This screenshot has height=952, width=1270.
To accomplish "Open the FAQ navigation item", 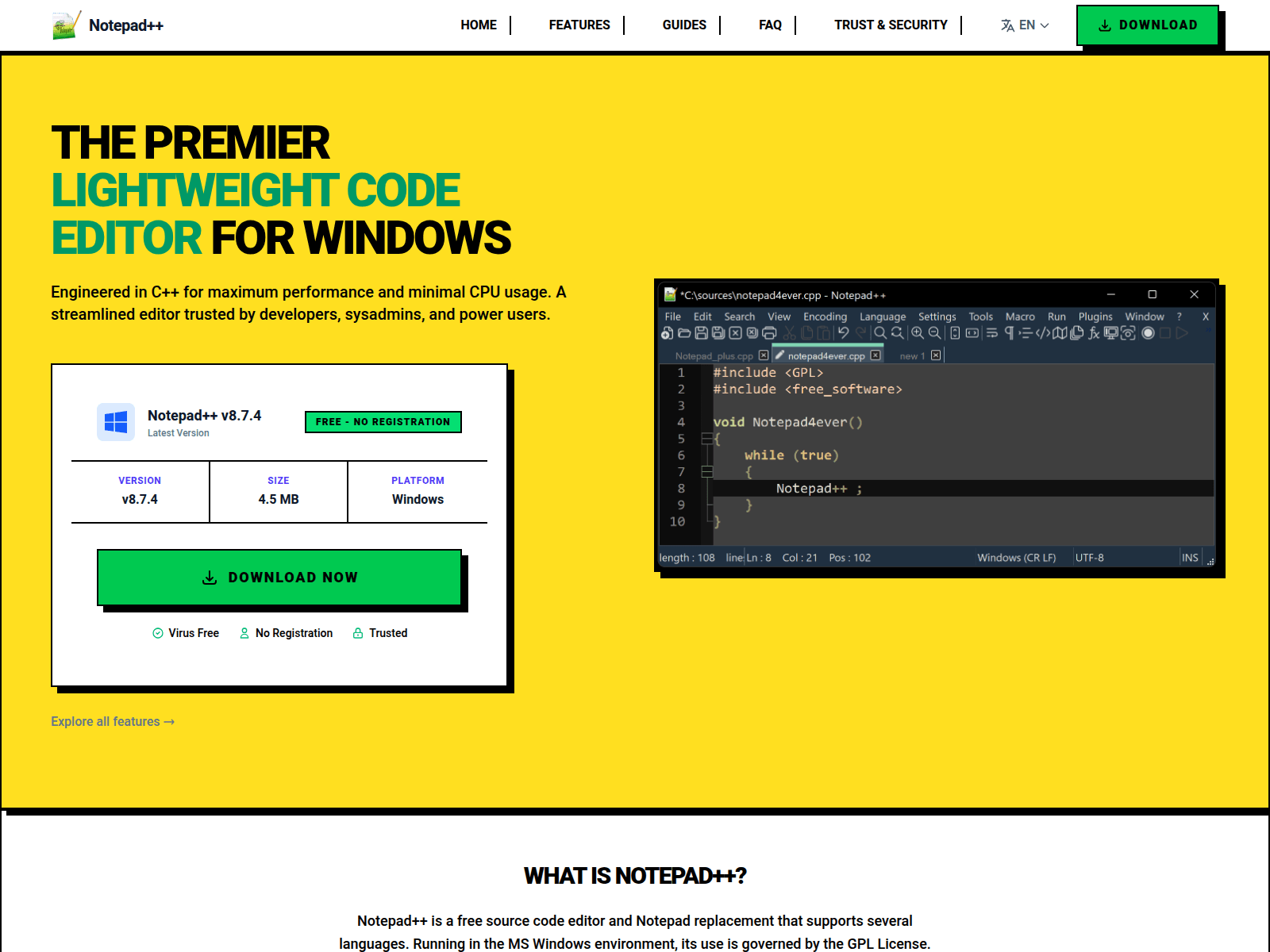I will 770,25.
